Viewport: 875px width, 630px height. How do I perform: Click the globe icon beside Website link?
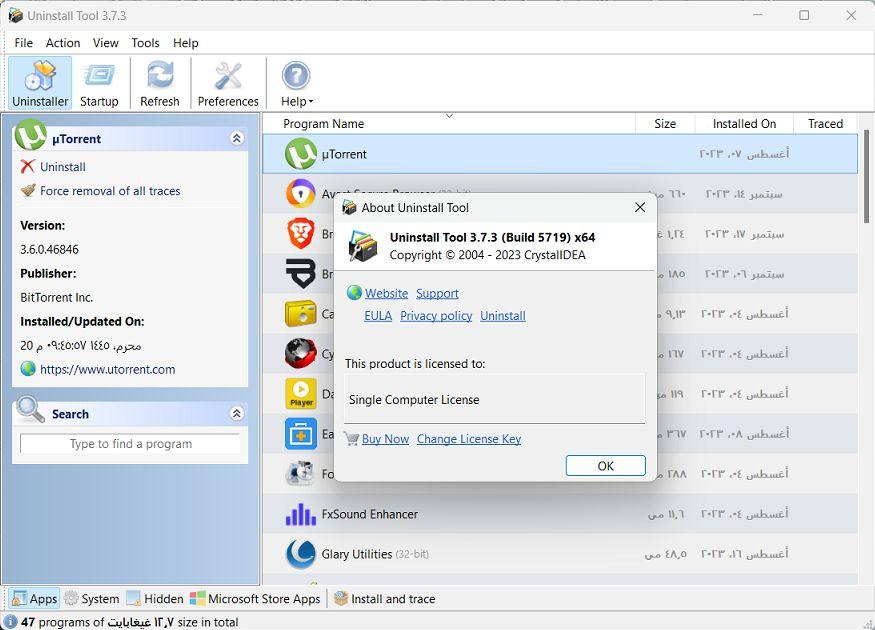point(354,292)
